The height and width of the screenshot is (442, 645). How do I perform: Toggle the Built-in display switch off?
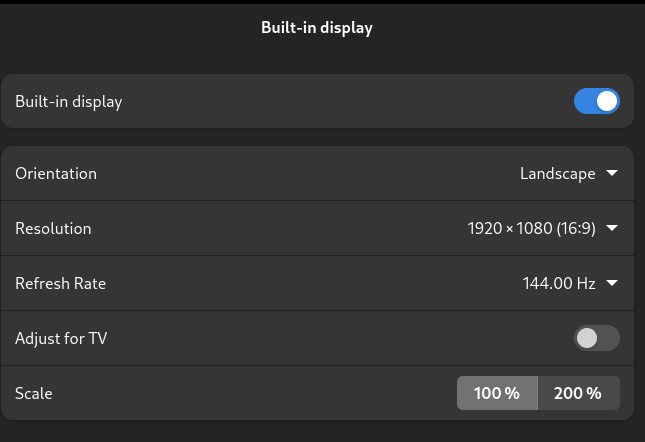[x=596, y=101]
